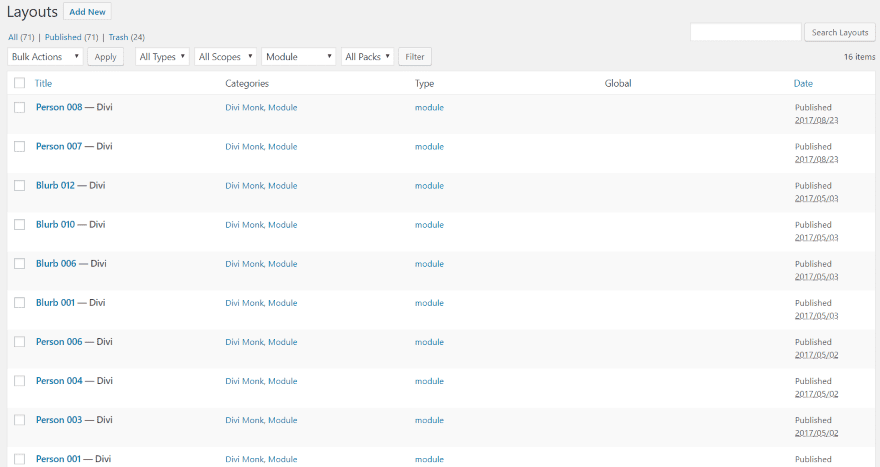
Task: Click the Categories column header
Action: 247,83
